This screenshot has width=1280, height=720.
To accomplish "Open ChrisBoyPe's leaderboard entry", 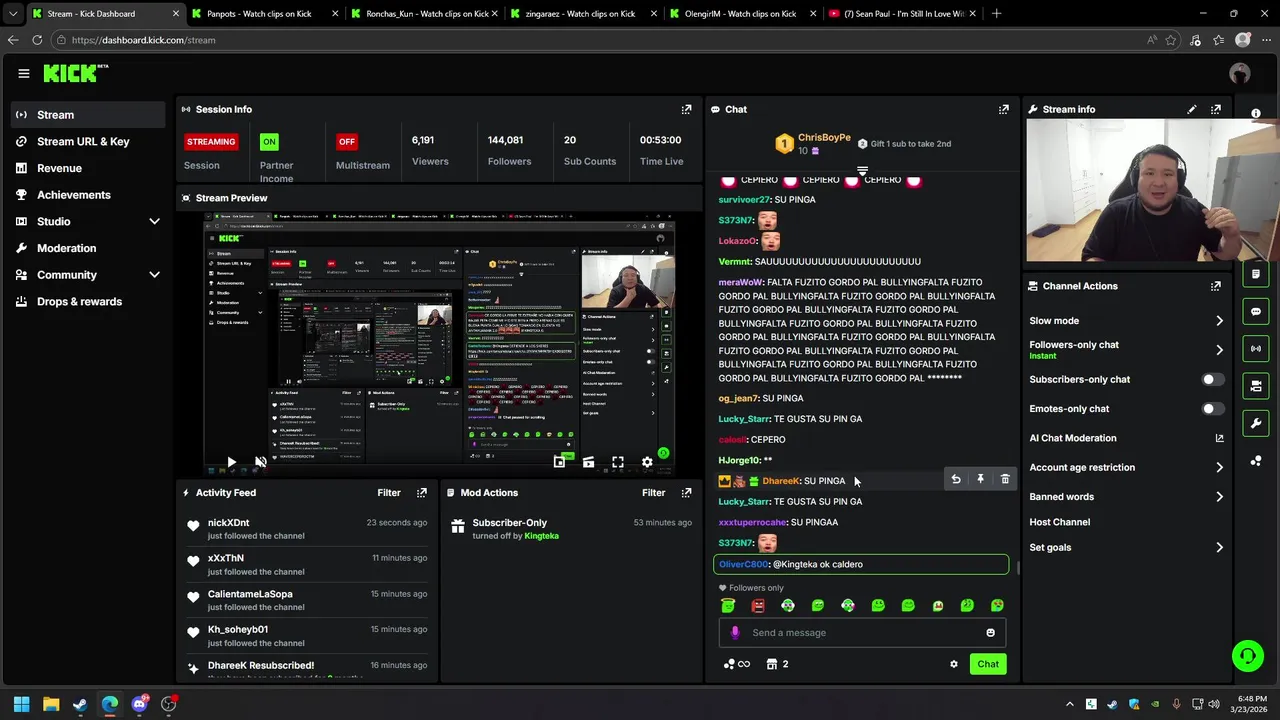I will pyautogui.click(x=814, y=144).
